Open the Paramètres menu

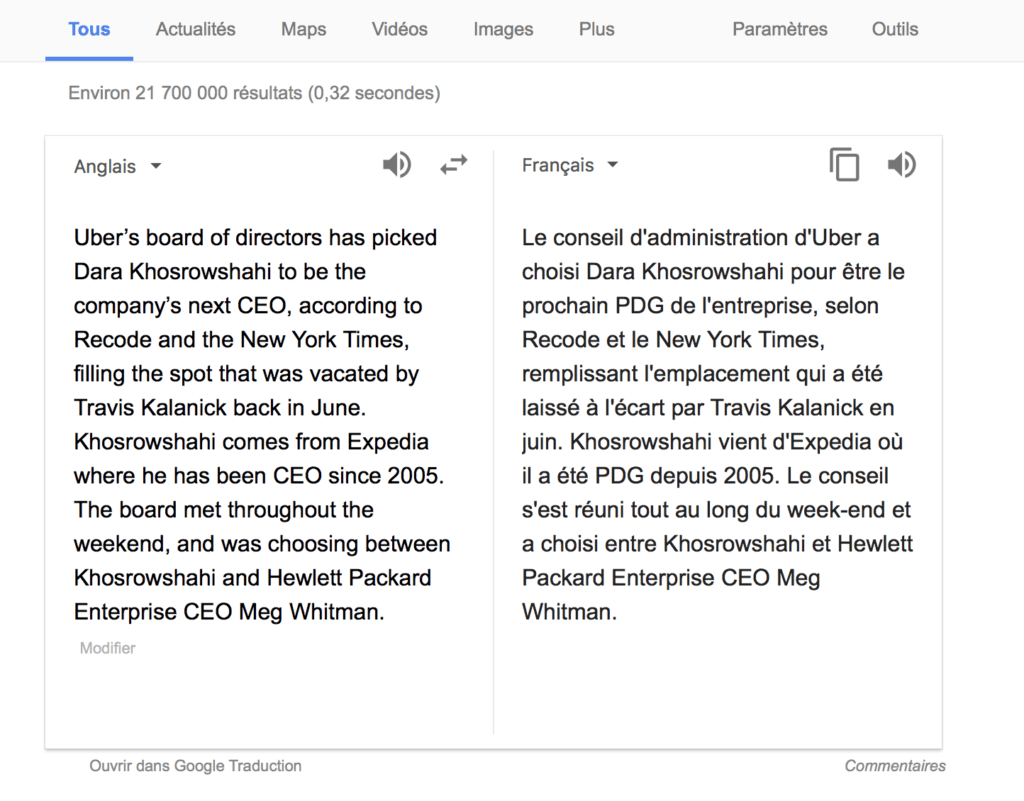tap(780, 29)
